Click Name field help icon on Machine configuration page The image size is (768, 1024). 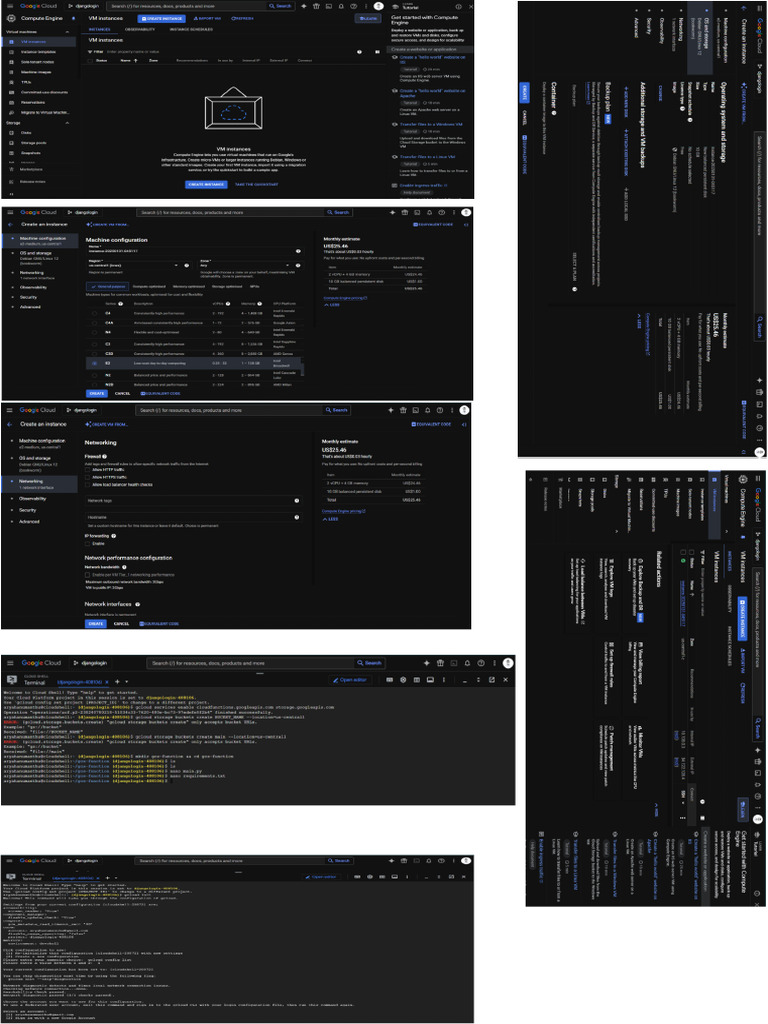pos(298,251)
